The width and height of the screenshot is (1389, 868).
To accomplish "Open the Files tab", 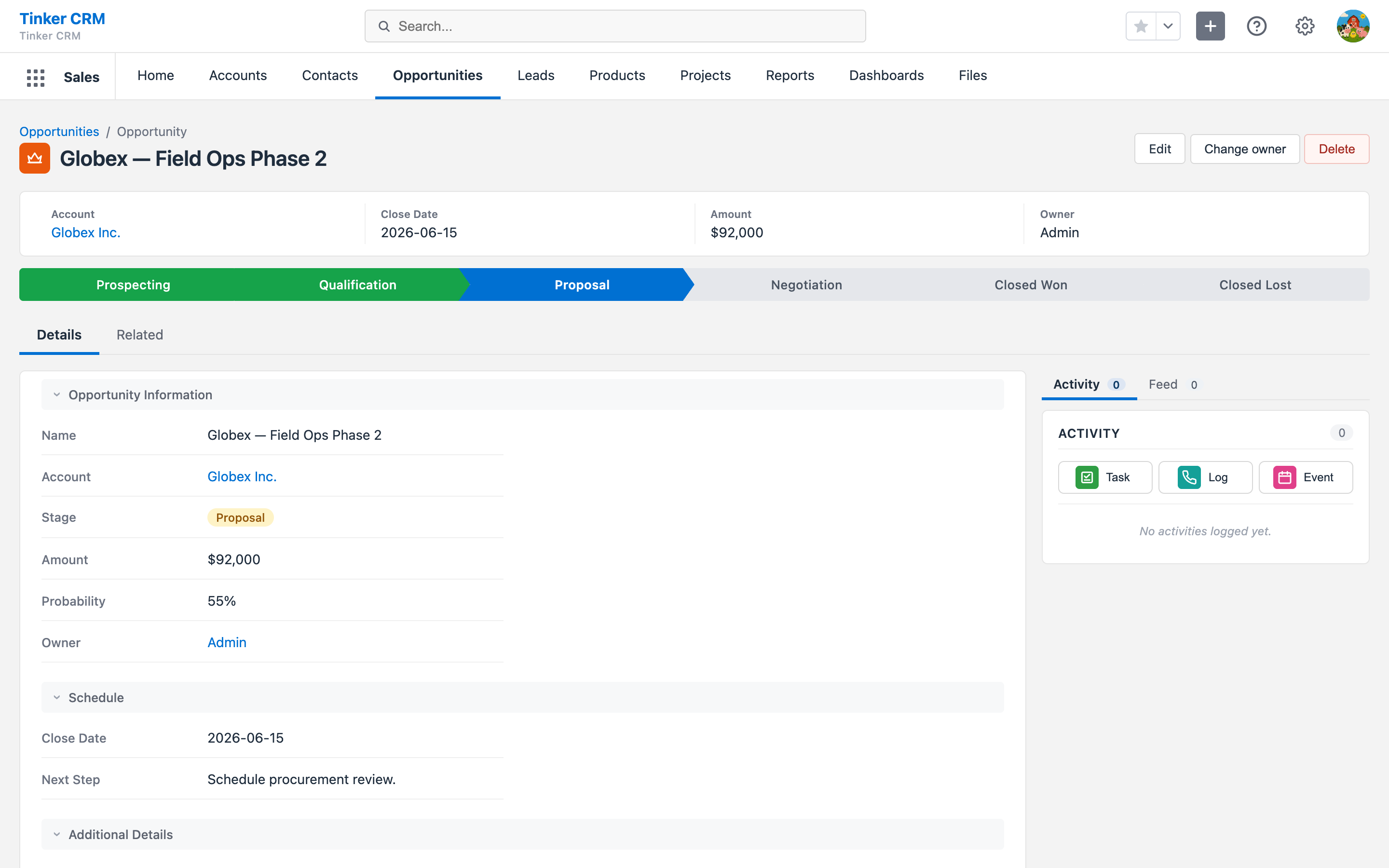I will click(x=972, y=75).
